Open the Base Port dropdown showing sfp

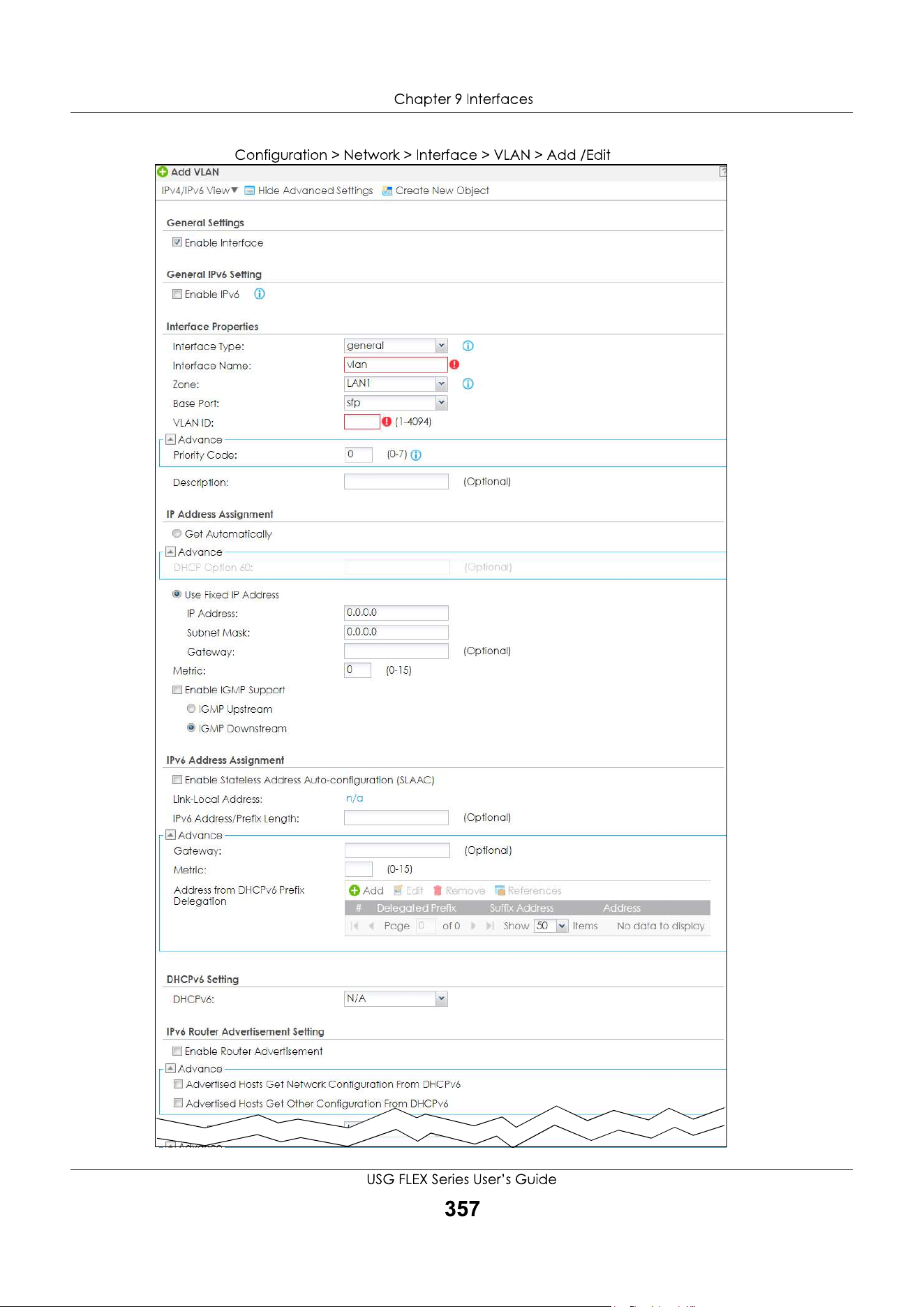click(x=396, y=403)
